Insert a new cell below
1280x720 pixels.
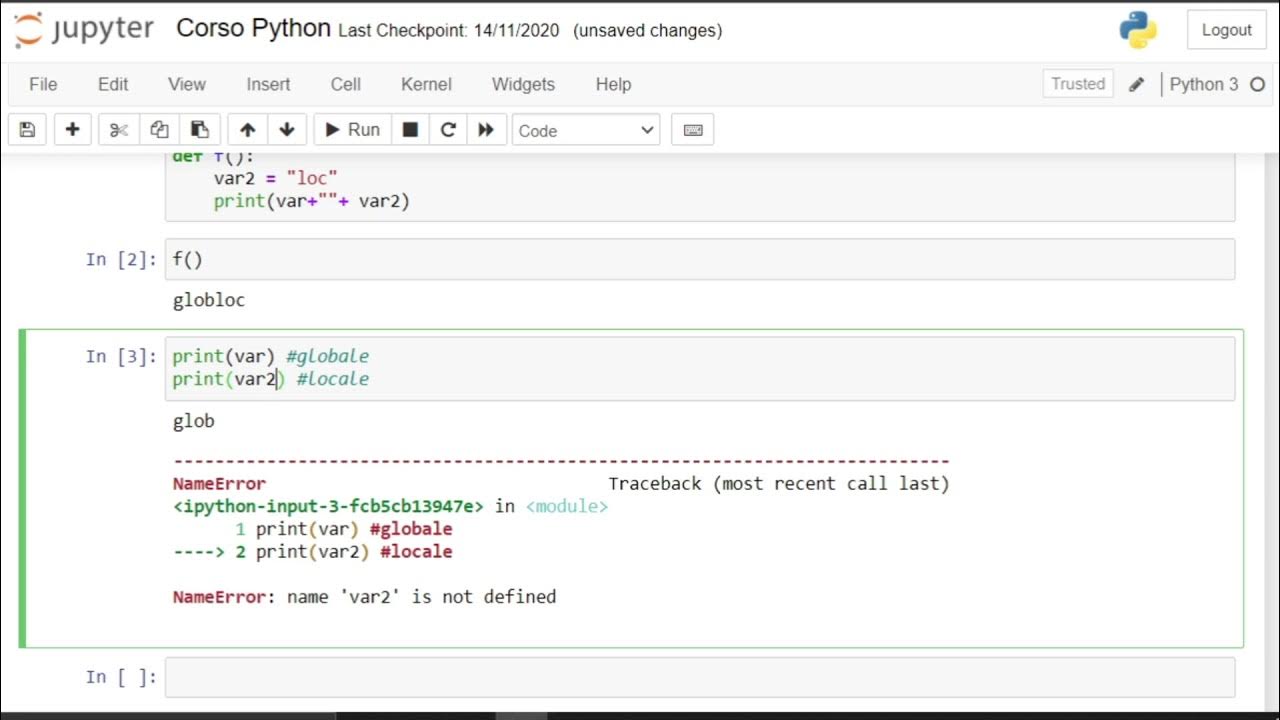pos(72,130)
